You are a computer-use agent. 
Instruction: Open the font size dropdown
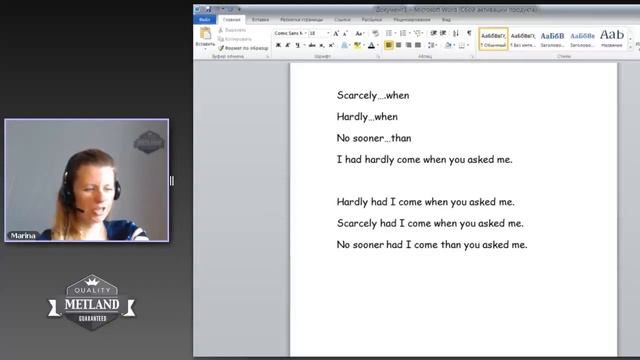click(328, 33)
